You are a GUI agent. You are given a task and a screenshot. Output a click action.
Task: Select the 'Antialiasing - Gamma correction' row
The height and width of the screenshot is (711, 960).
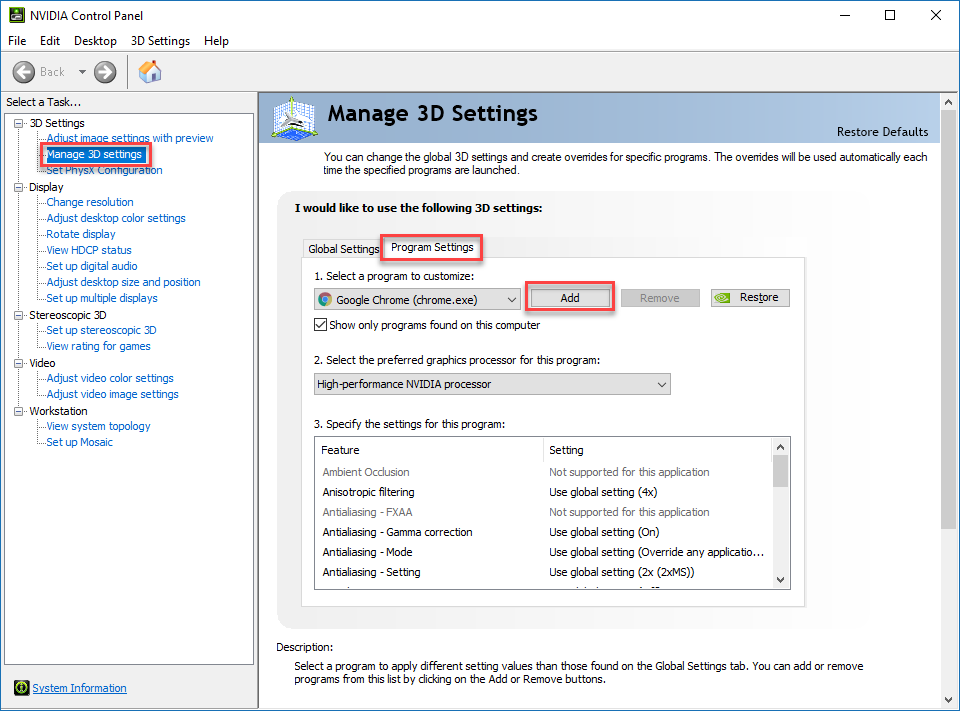(543, 532)
